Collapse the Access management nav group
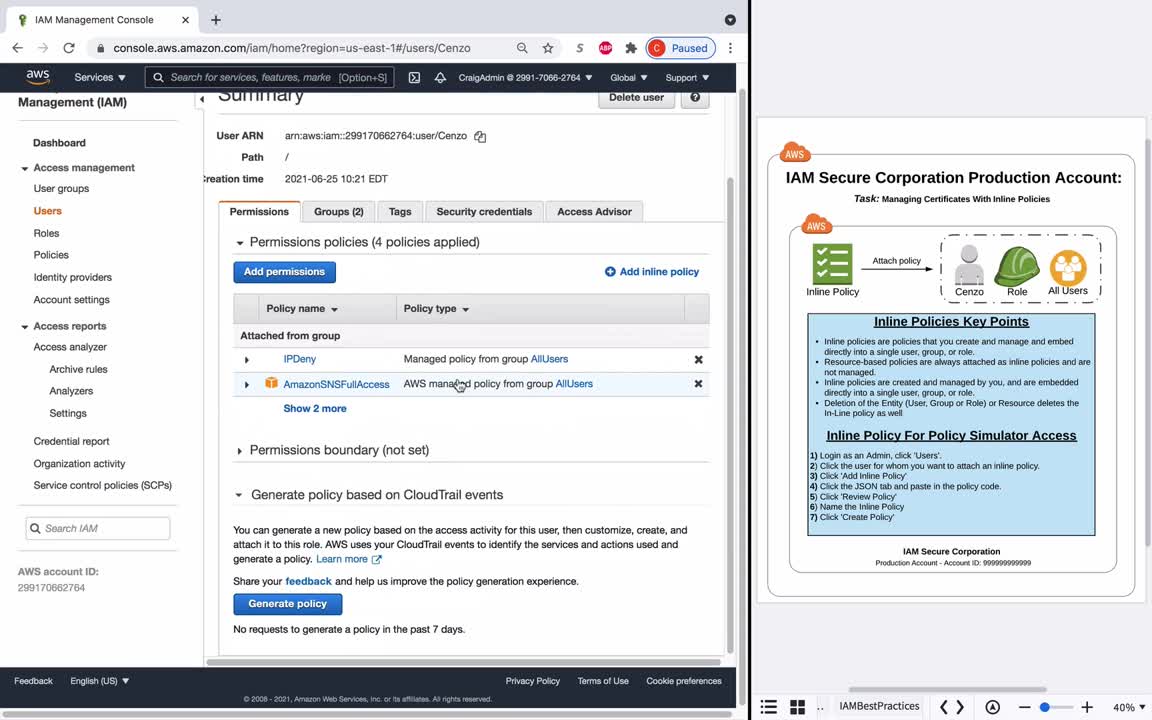 coord(24,168)
